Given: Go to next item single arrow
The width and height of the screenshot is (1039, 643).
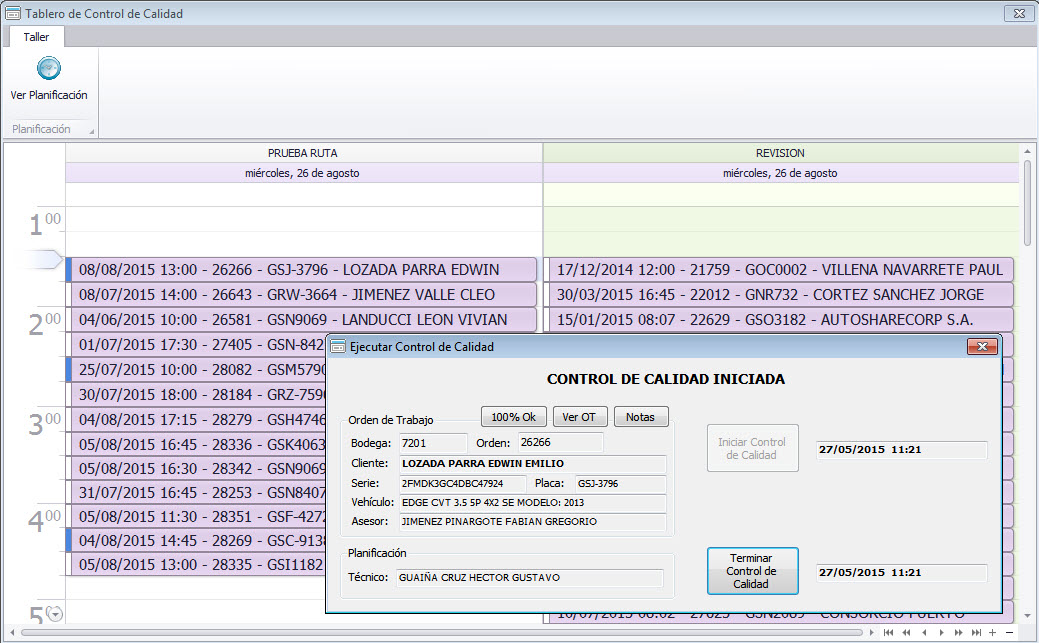Looking at the screenshot, I should pyautogui.click(x=941, y=633).
